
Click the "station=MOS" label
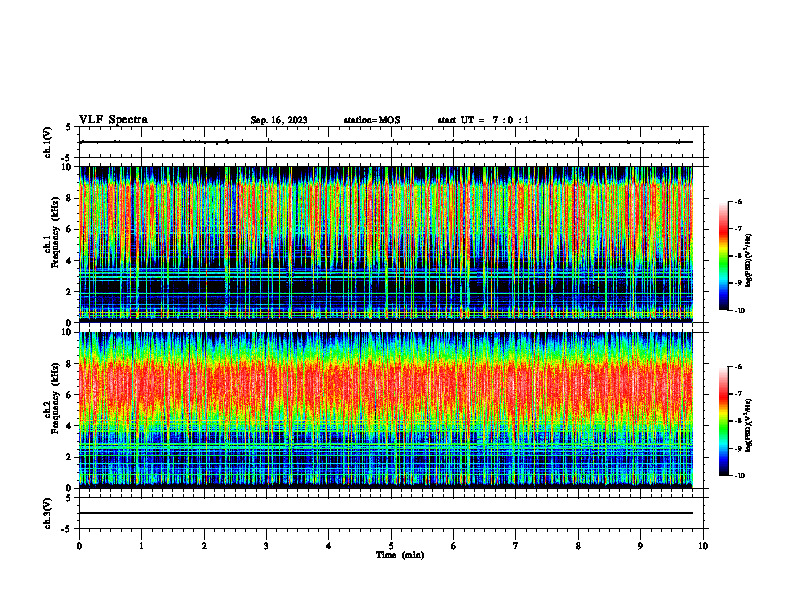coord(372,120)
